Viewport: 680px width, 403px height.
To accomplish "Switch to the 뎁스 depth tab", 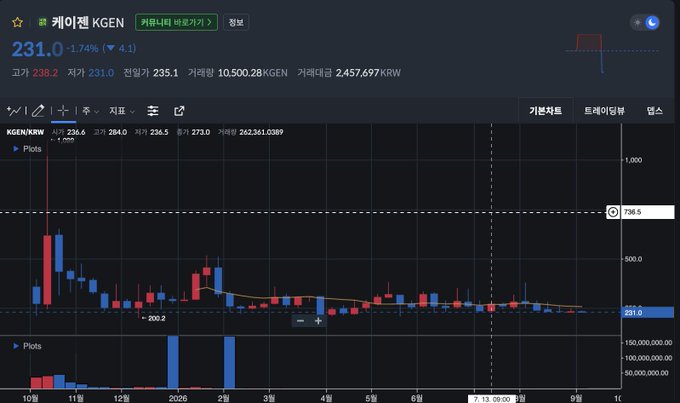I will click(x=654, y=111).
